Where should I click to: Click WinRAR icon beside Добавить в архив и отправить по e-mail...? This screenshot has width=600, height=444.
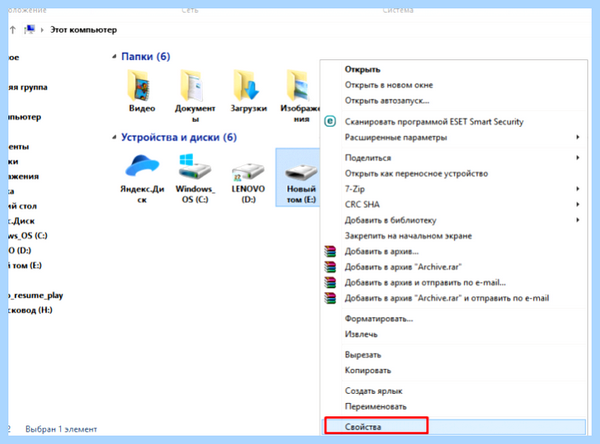330,282
